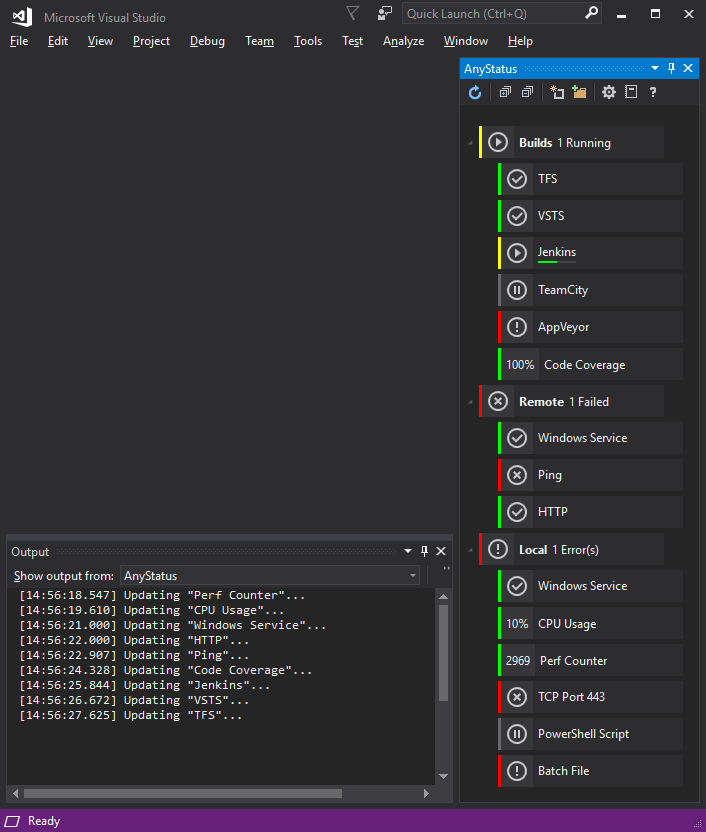Viewport: 706px width, 832px height.
Task: Click the TeamCity paused icon
Action: 517,290
